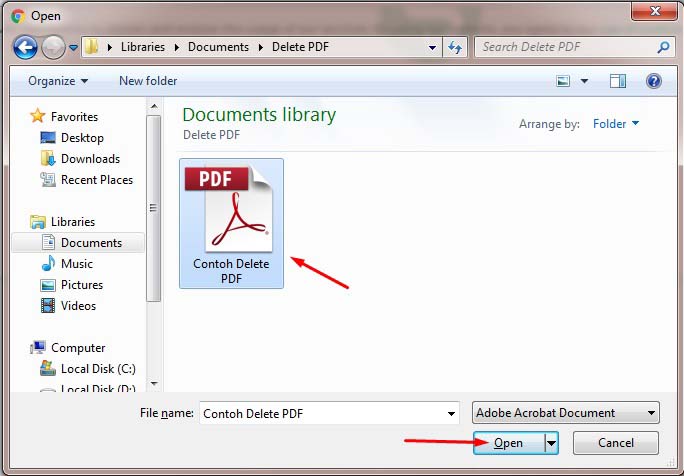Screen dimensions: 684x476
Task: Select the Contoh Delete PDF file thumbnail
Action: pos(231,223)
